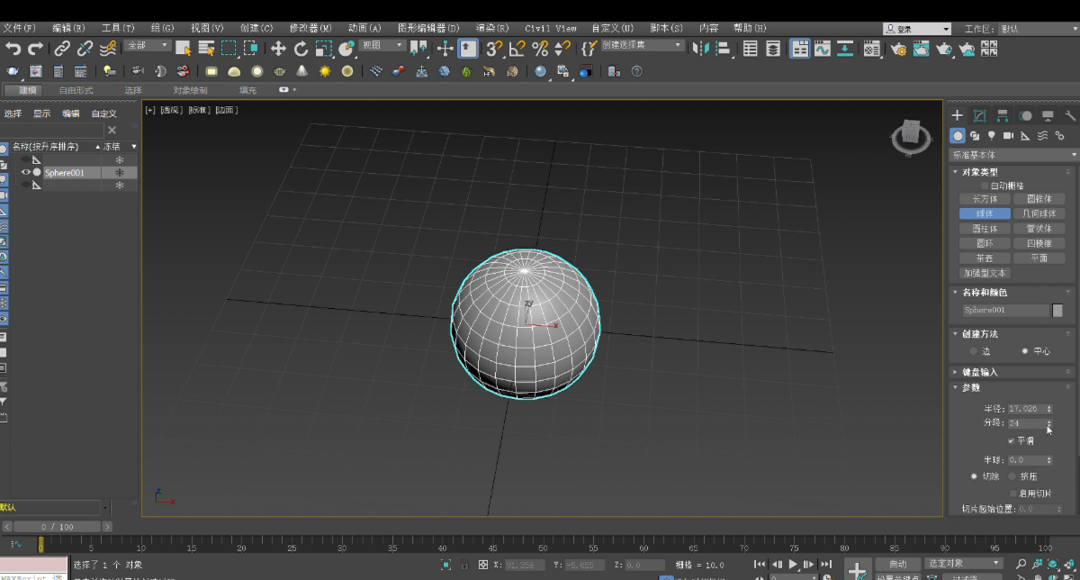This screenshot has height=580, width=1080.
Task: Select the Rotate tool in main toolbar
Action: 301,48
